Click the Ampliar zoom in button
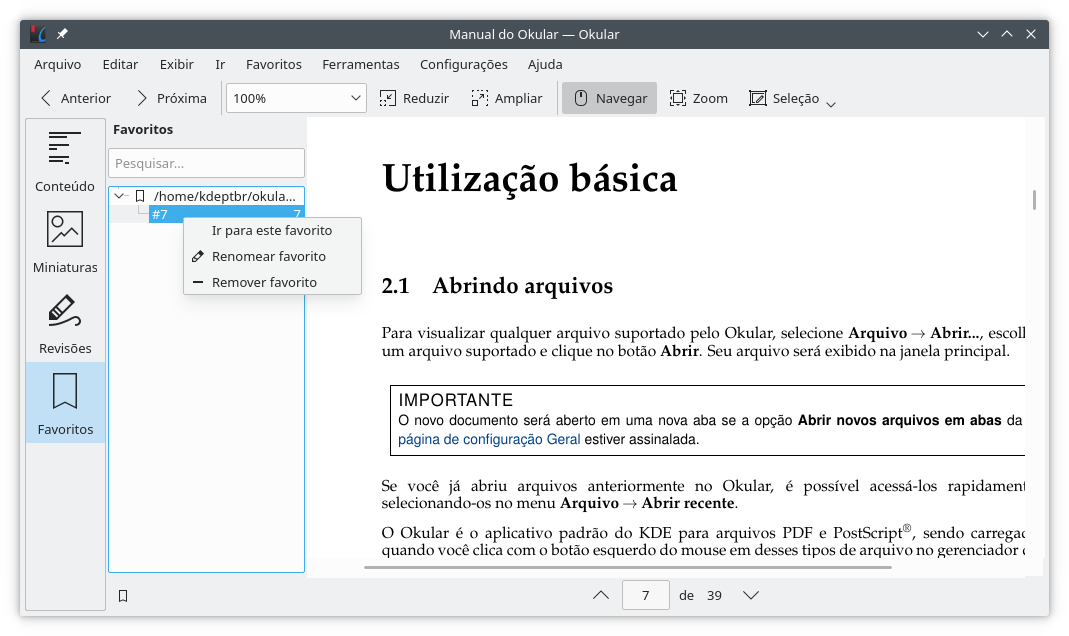 pos(506,98)
